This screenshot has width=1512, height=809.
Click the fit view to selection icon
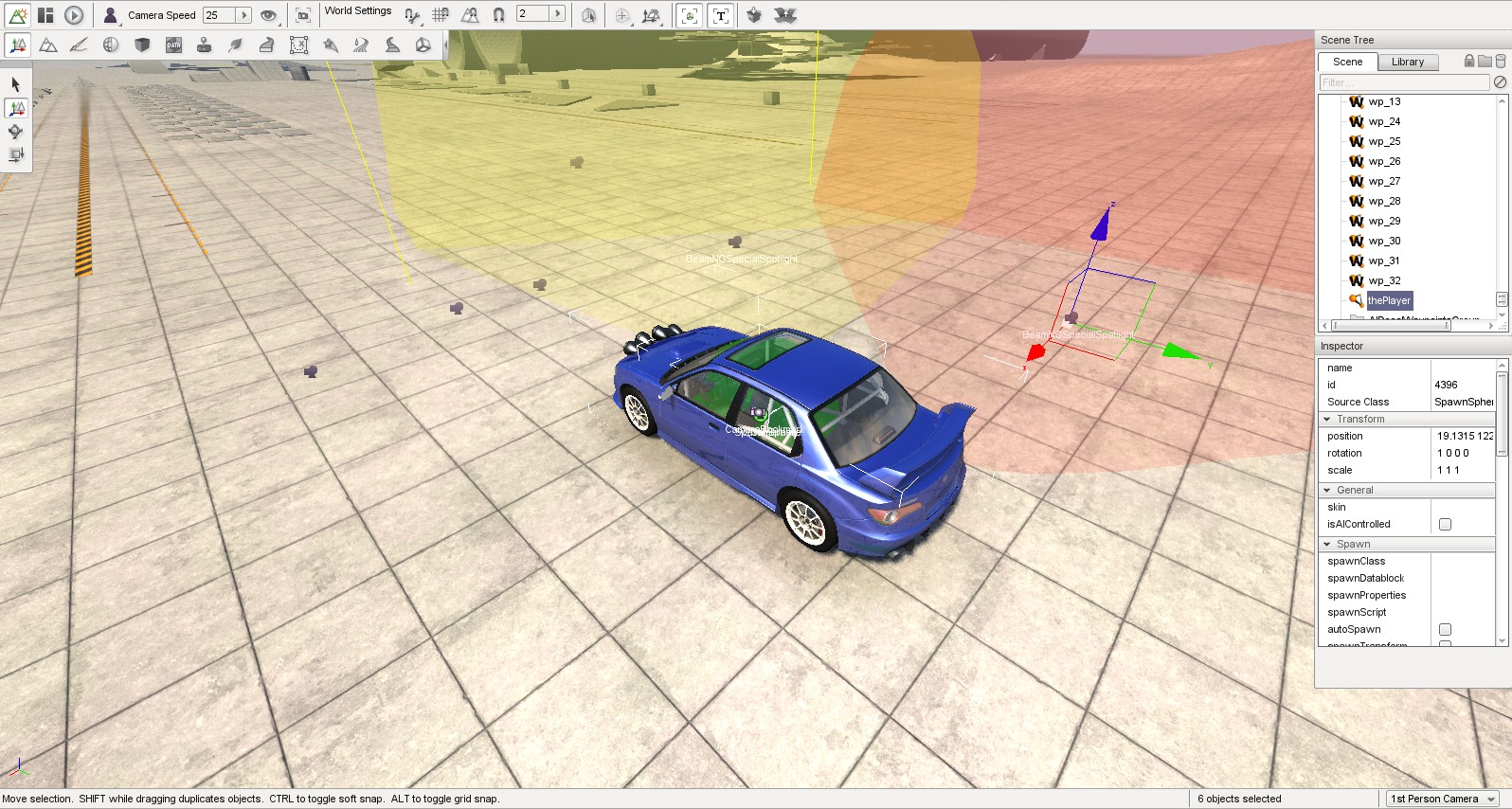click(303, 15)
